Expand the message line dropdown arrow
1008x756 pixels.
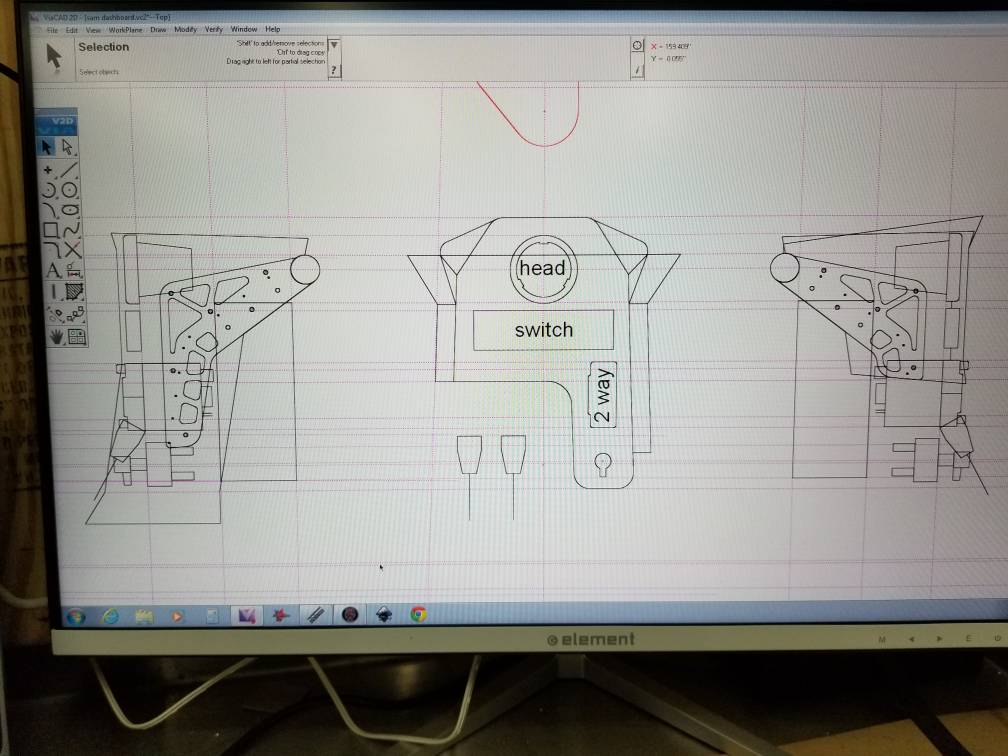pos(334,46)
